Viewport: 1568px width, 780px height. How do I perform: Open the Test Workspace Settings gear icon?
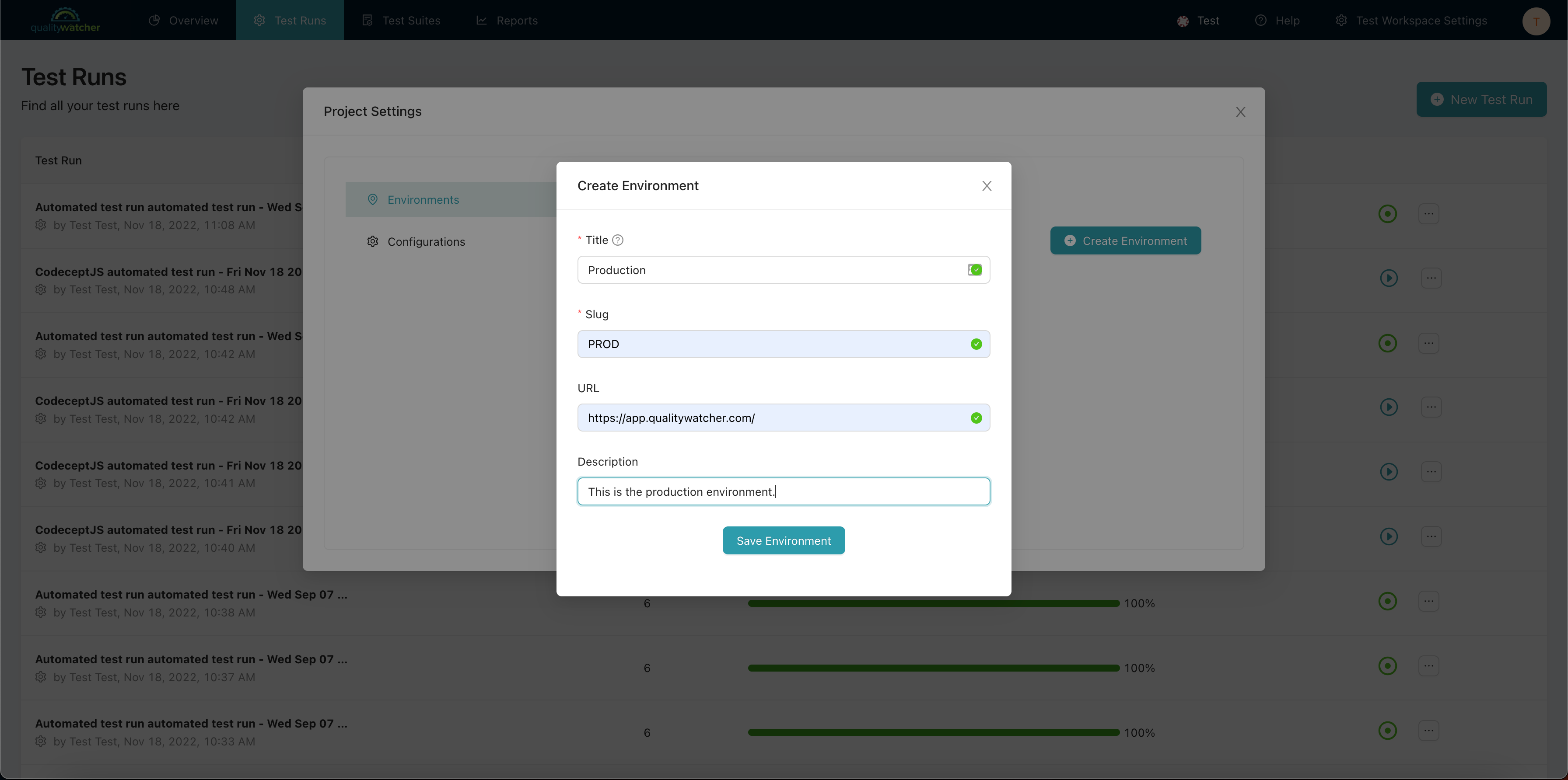tap(1341, 20)
